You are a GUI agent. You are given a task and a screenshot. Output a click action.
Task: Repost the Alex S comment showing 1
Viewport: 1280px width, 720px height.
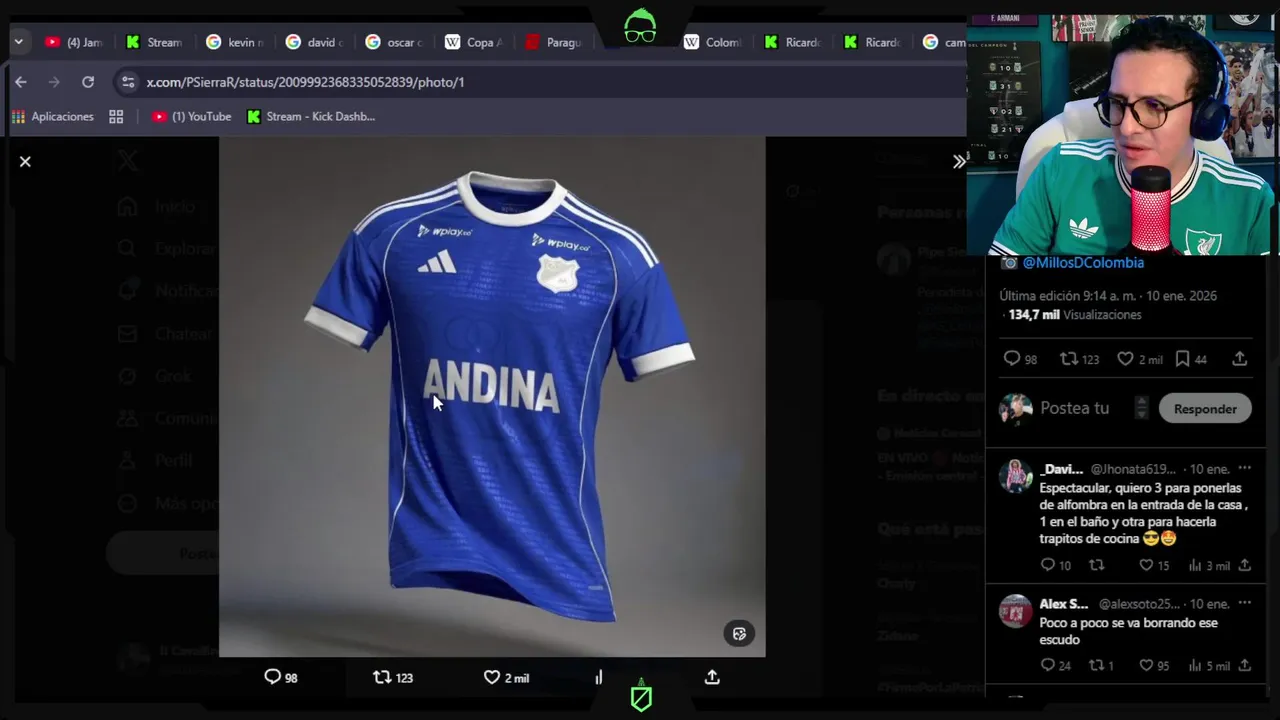click(1100, 665)
